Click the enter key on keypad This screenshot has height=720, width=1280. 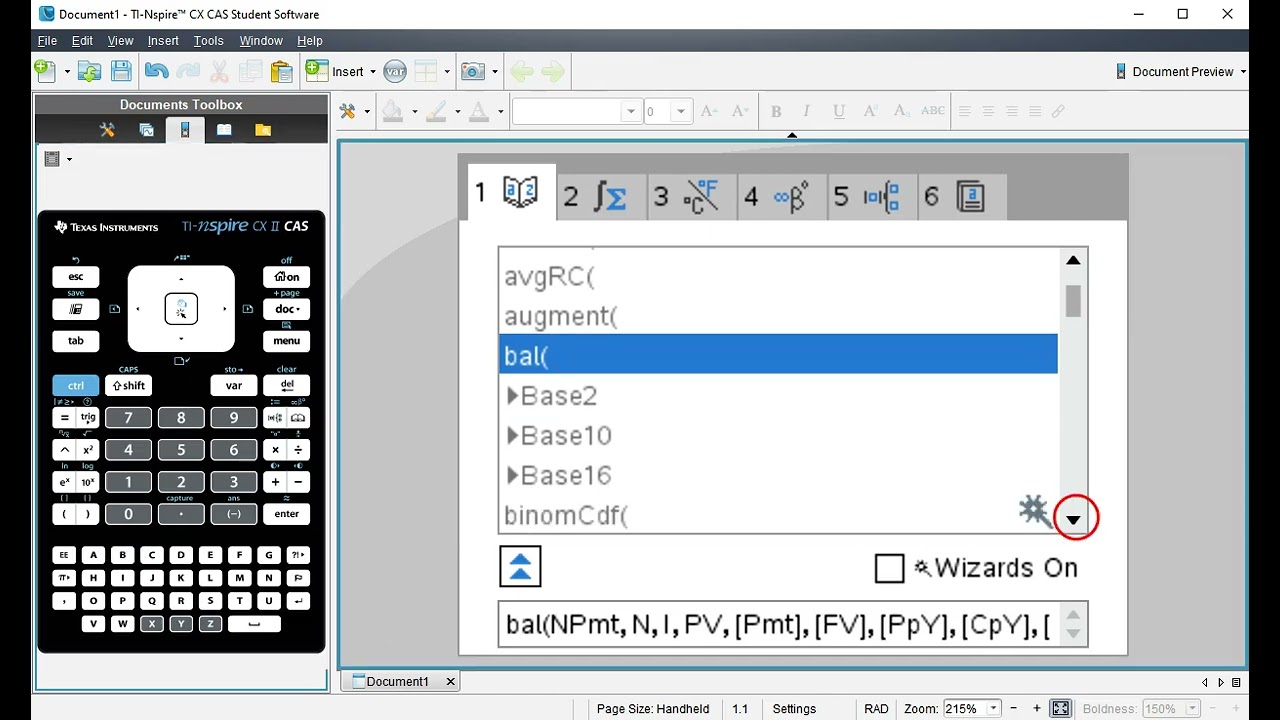point(287,514)
